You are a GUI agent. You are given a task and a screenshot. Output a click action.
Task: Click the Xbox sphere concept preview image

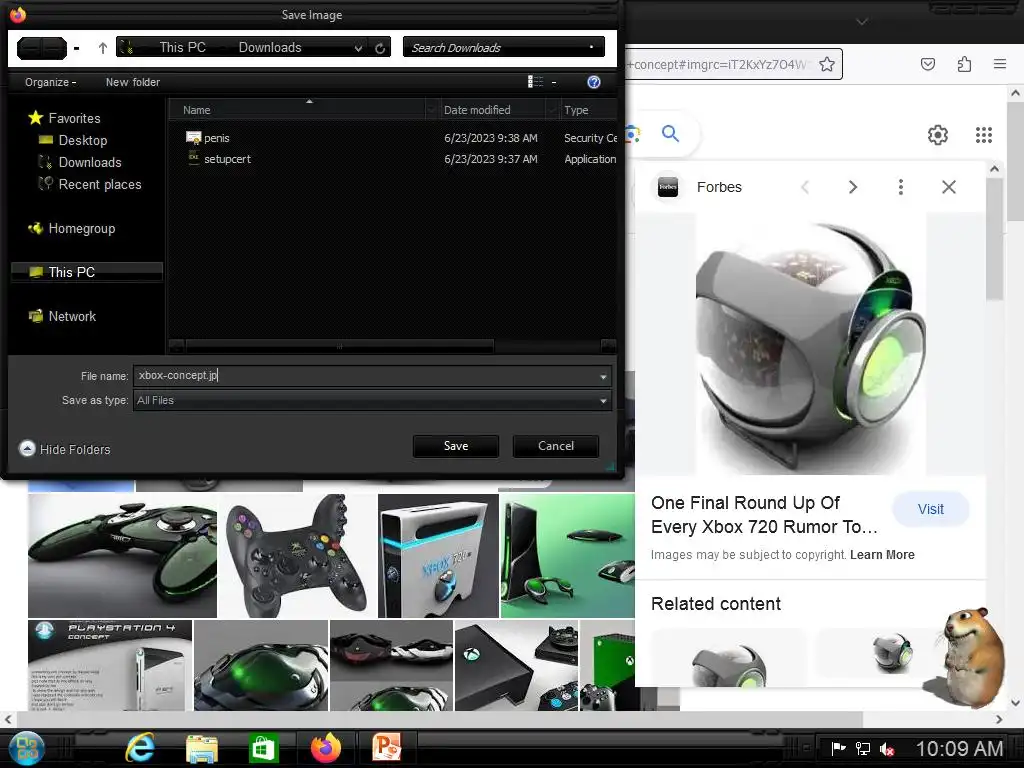[810, 344]
